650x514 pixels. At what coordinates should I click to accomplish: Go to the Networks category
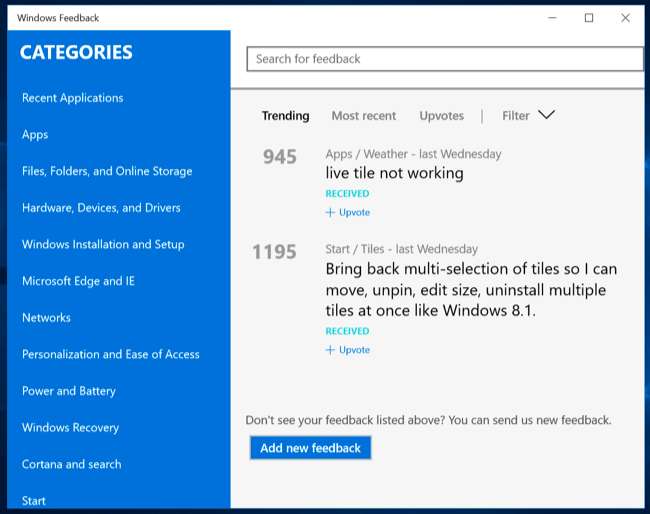46,318
